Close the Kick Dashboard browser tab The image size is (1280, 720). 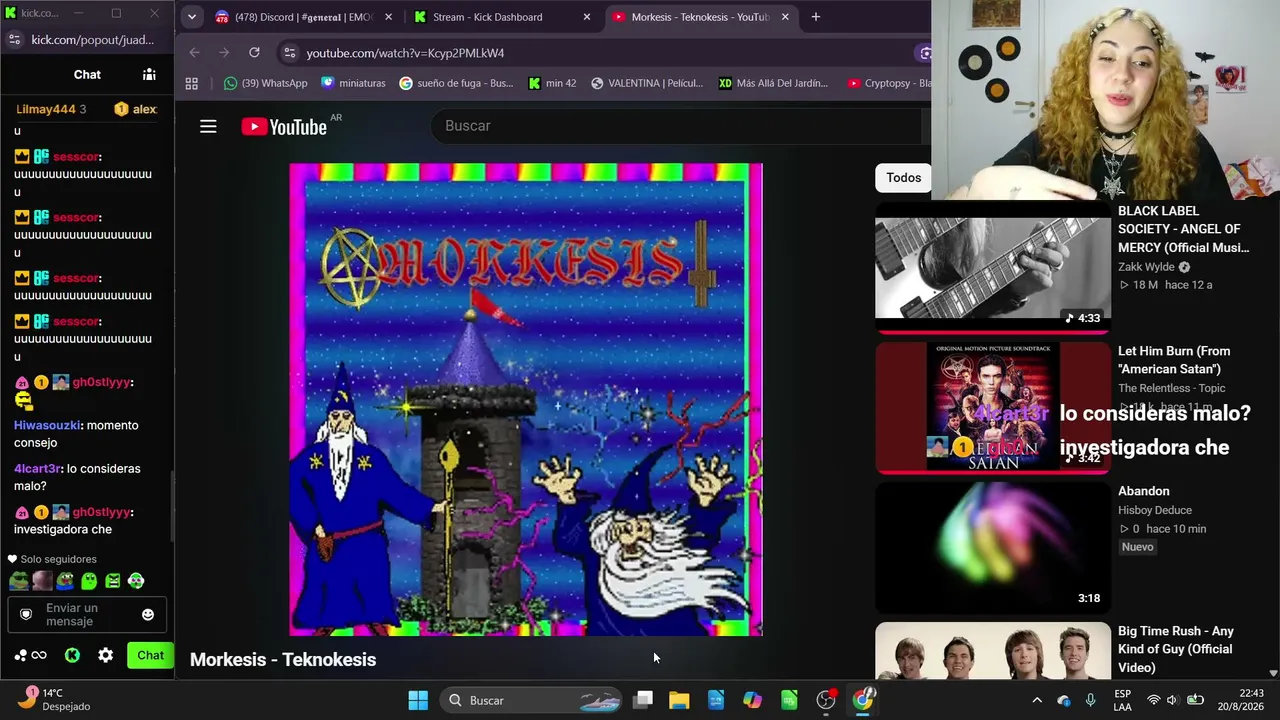(x=587, y=17)
